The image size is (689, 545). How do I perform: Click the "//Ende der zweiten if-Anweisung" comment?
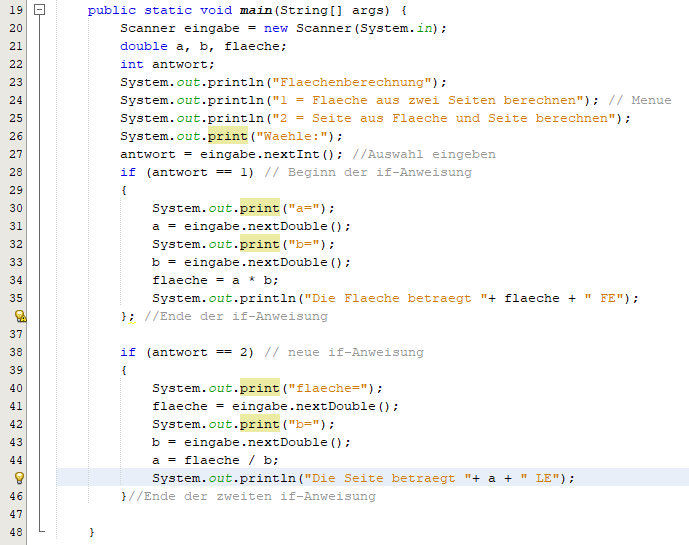point(252,497)
